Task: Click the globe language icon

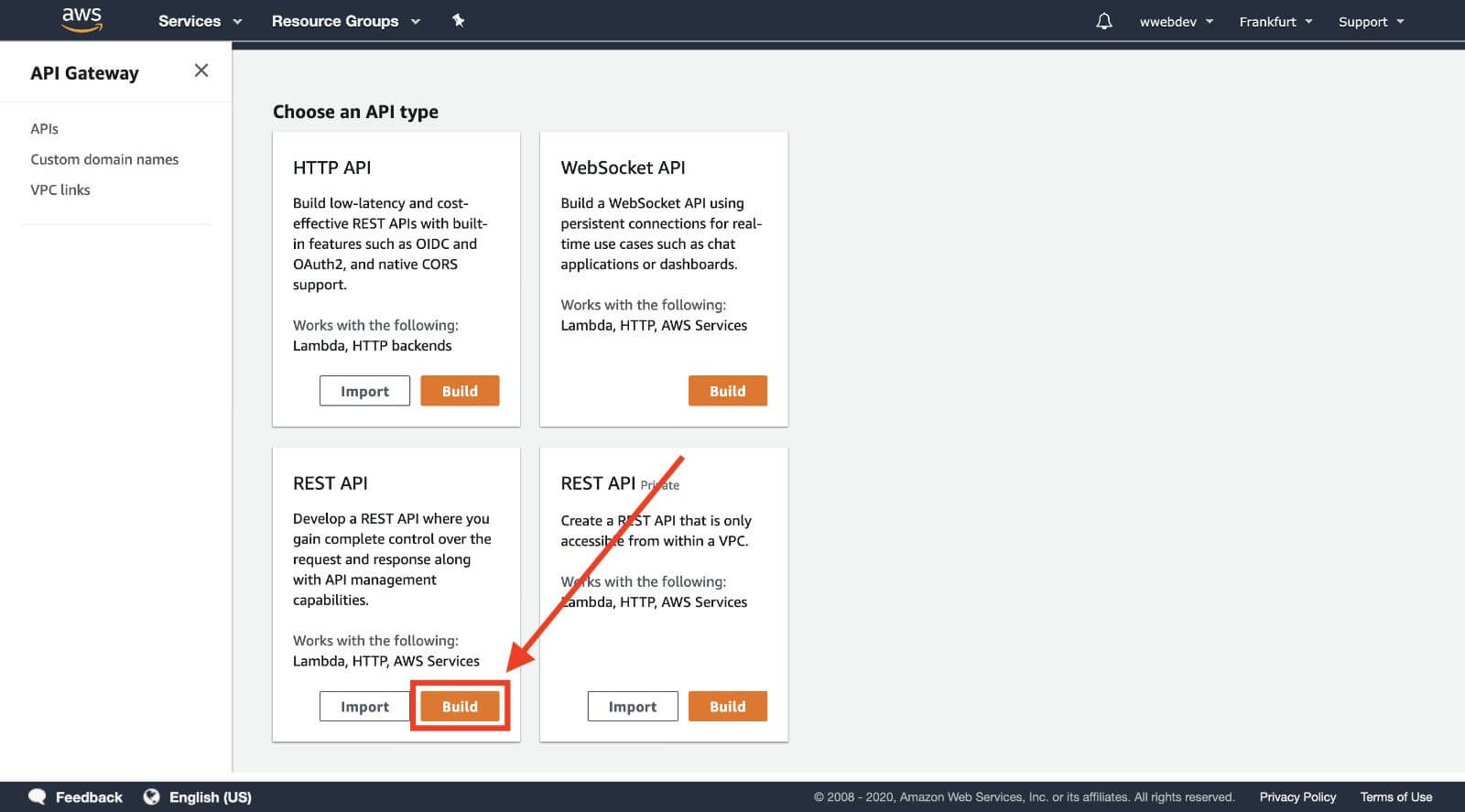Action: pyautogui.click(x=151, y=796)
